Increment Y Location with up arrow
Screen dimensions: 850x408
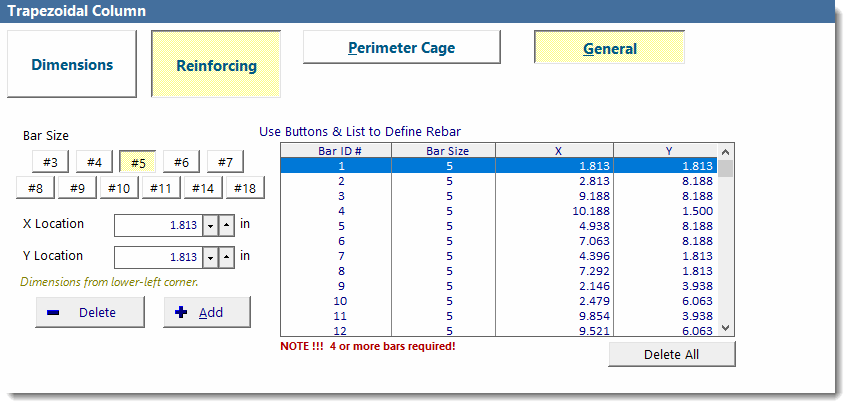226,257
